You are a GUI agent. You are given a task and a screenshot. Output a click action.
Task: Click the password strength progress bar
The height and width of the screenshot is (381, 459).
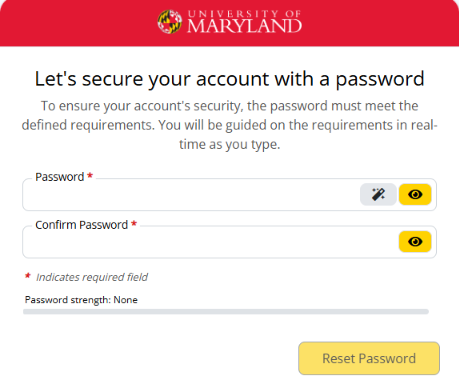[x=226, y=312]
